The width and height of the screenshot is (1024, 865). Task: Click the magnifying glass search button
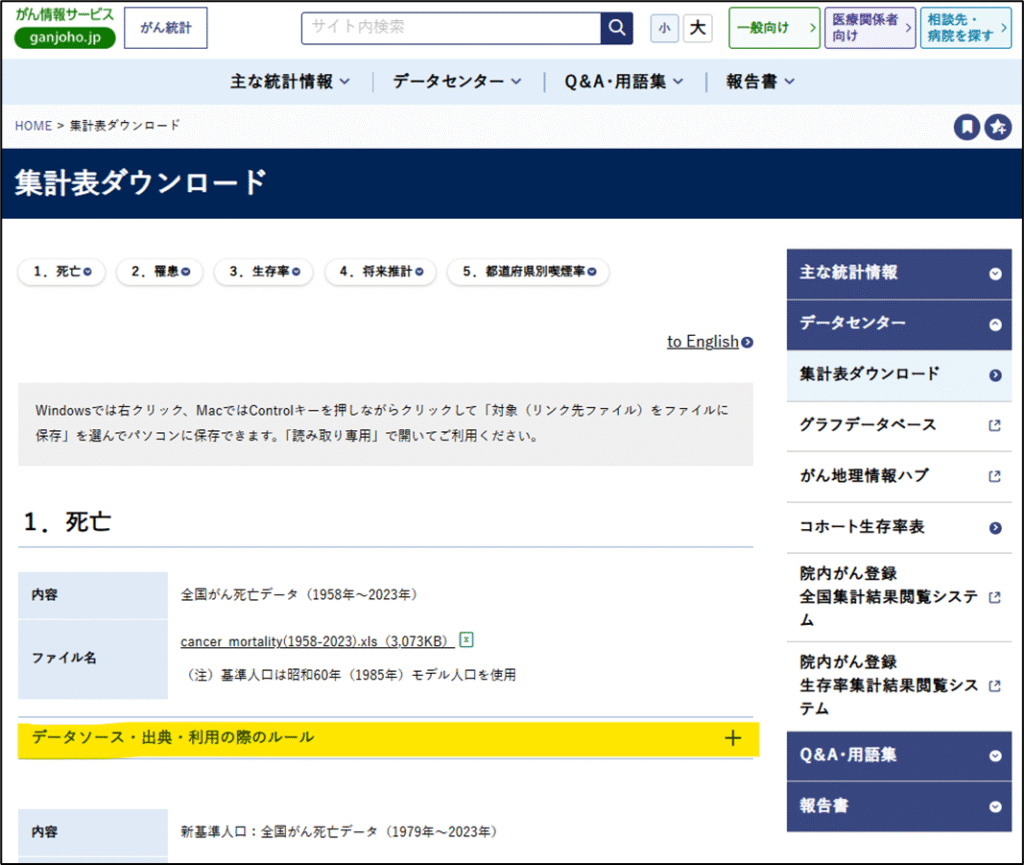pyautogui.click(x=617, y=28)
